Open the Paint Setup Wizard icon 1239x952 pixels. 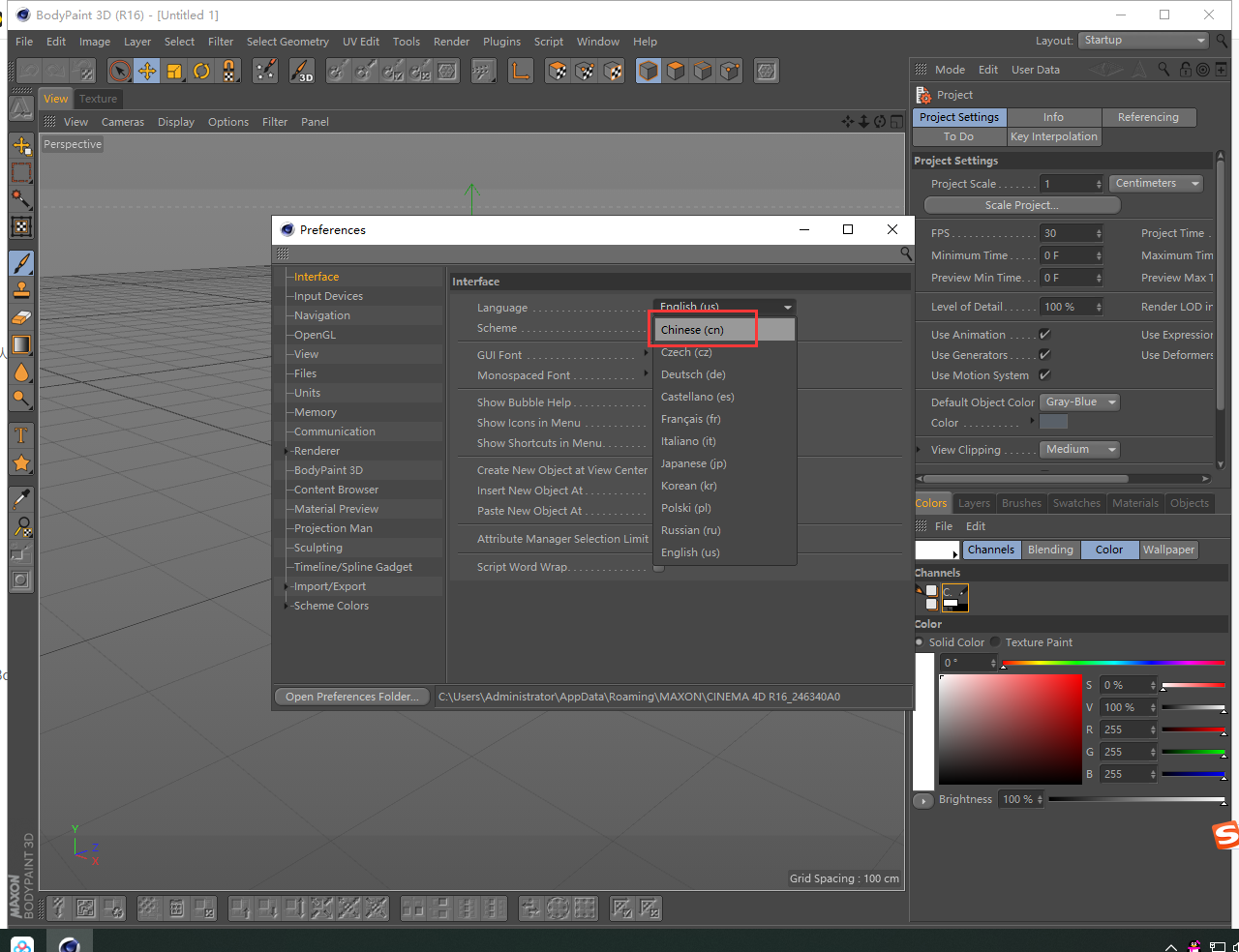[265, 71]
